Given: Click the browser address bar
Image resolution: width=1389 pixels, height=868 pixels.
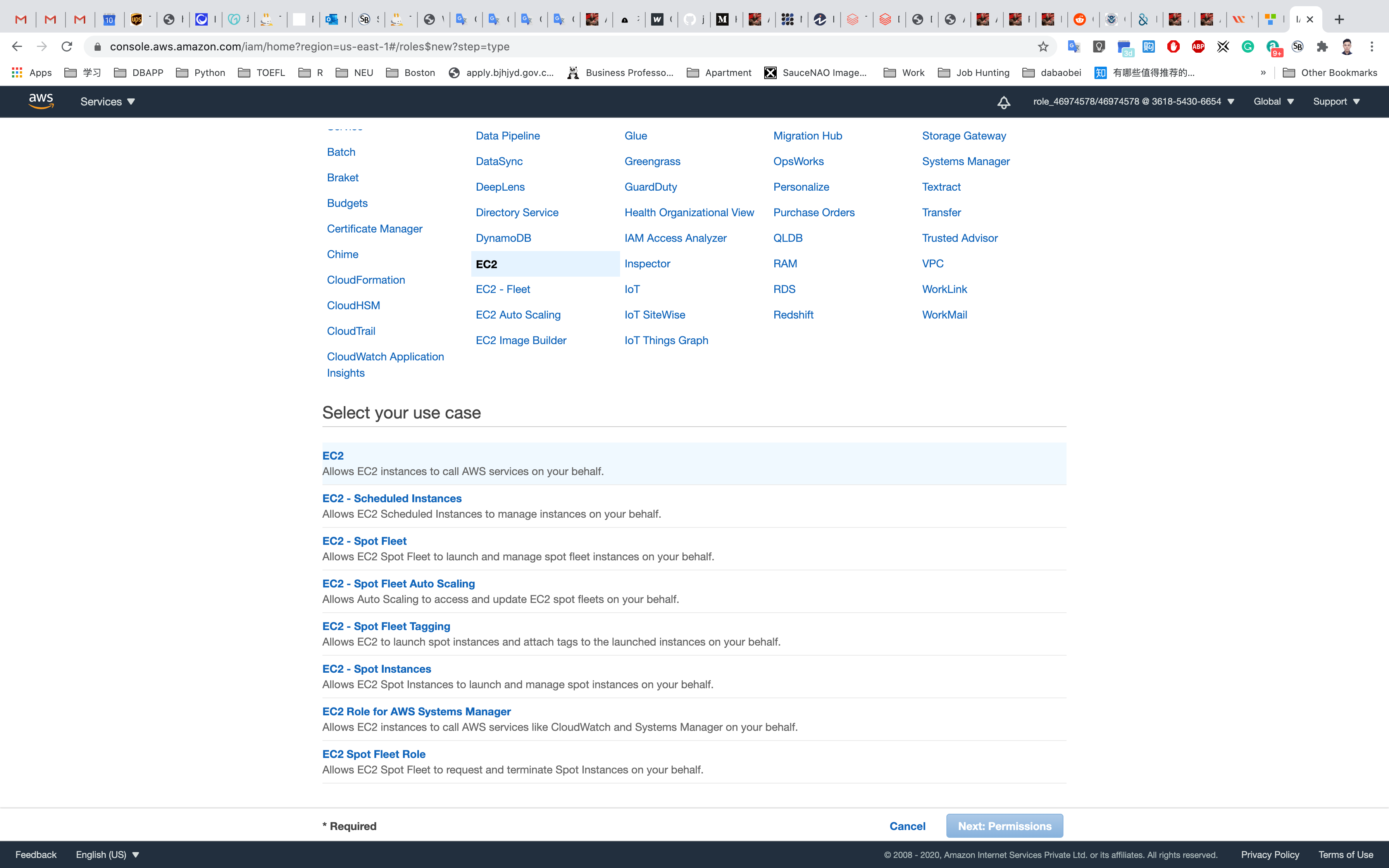Looking at the screenshot, I should click(x=568, y=46).
